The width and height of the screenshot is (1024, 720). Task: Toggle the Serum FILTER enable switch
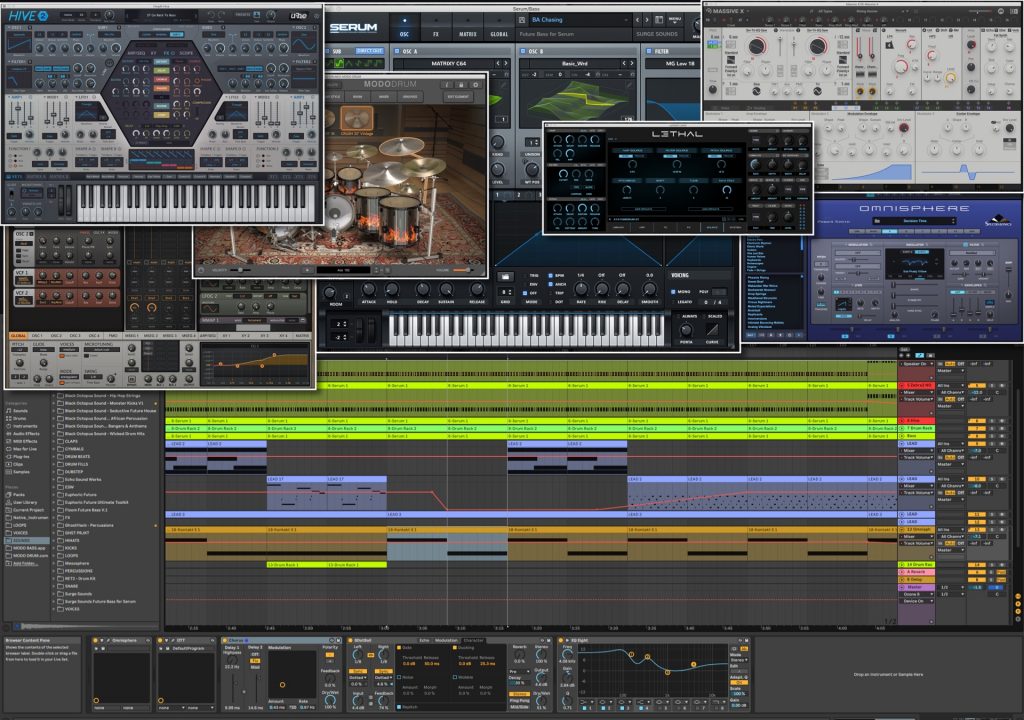point(648,51)
